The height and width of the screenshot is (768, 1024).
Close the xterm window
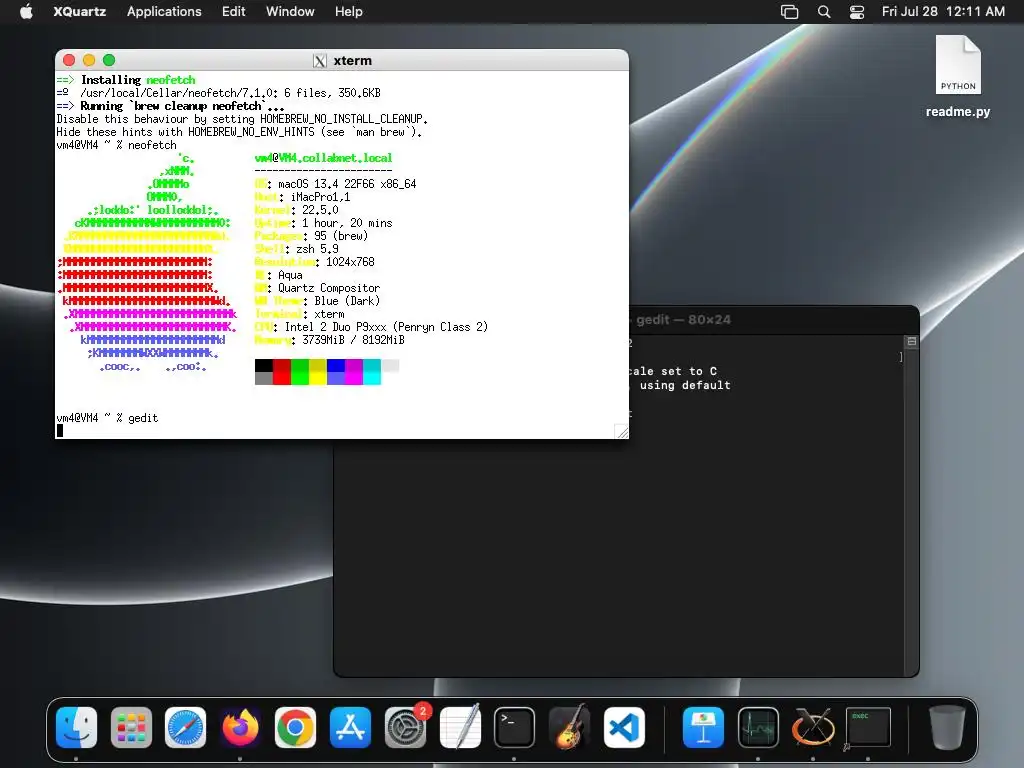click(x=69, y=60)
